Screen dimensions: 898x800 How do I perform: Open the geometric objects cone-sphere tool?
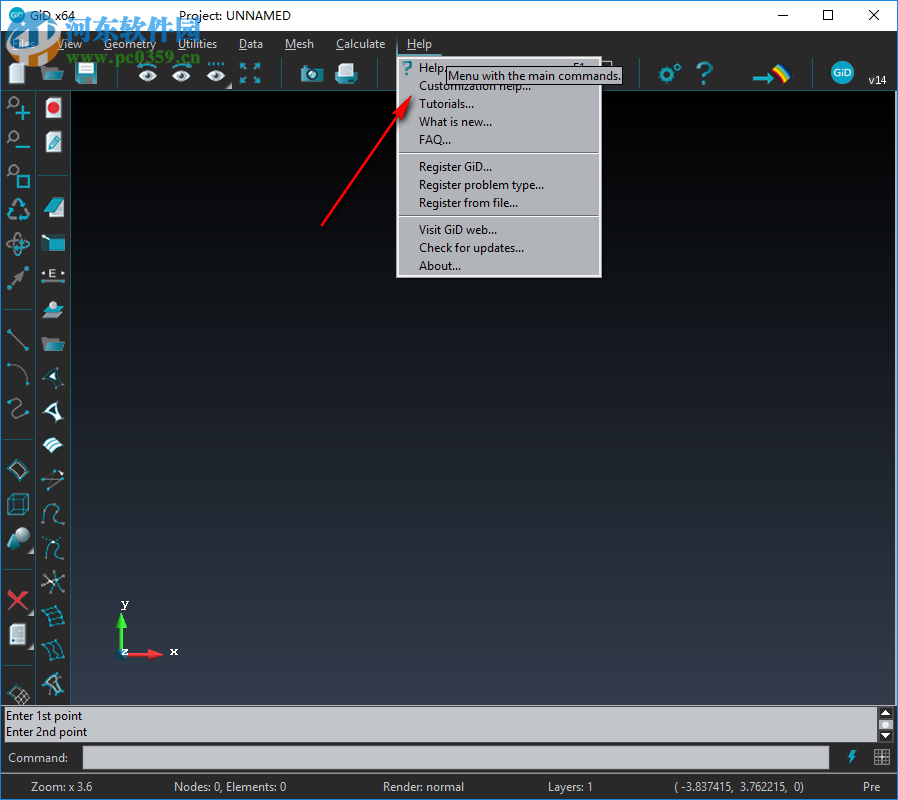click(18, 539)
